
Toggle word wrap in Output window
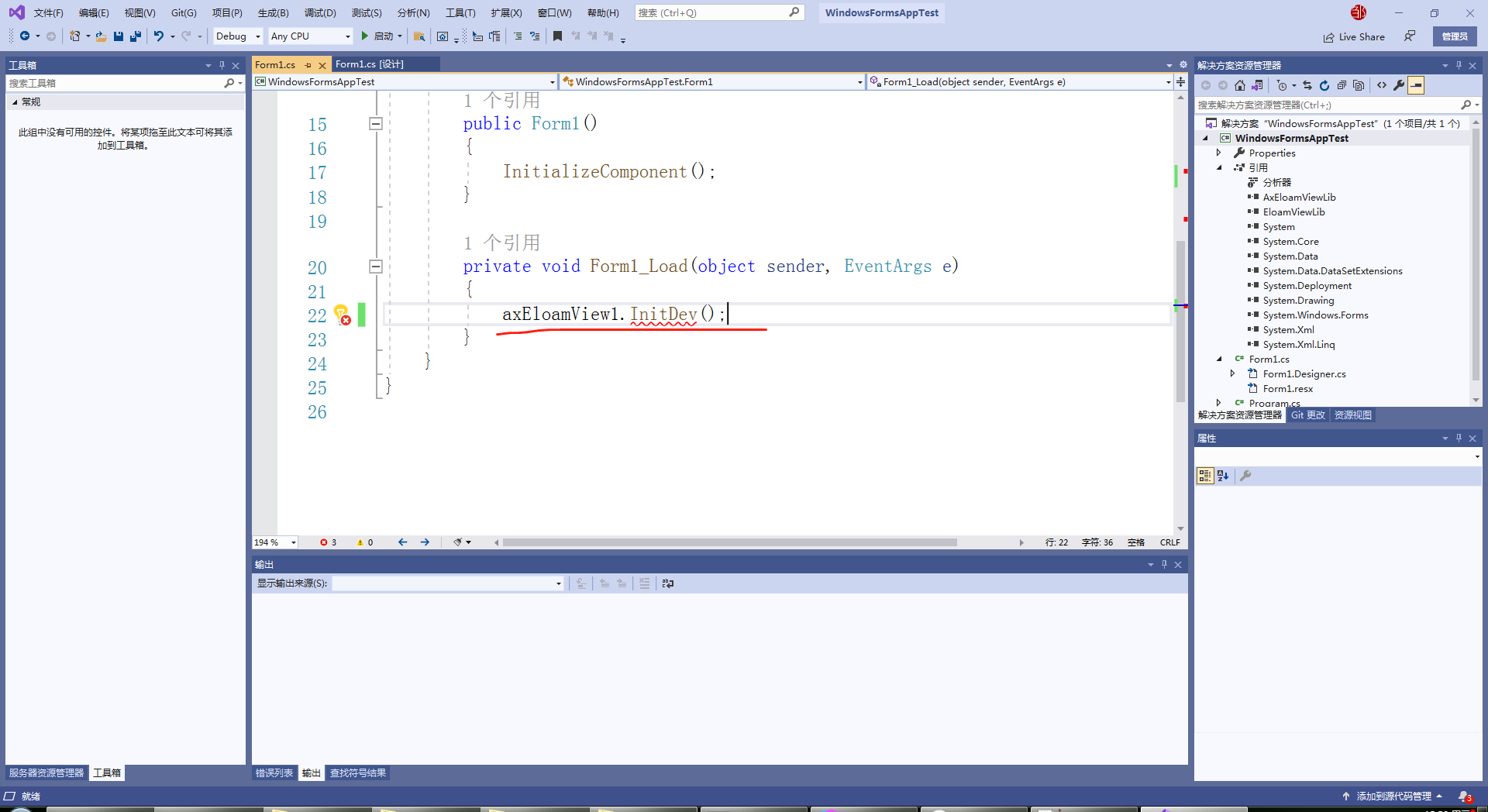(x=668, y=583)
